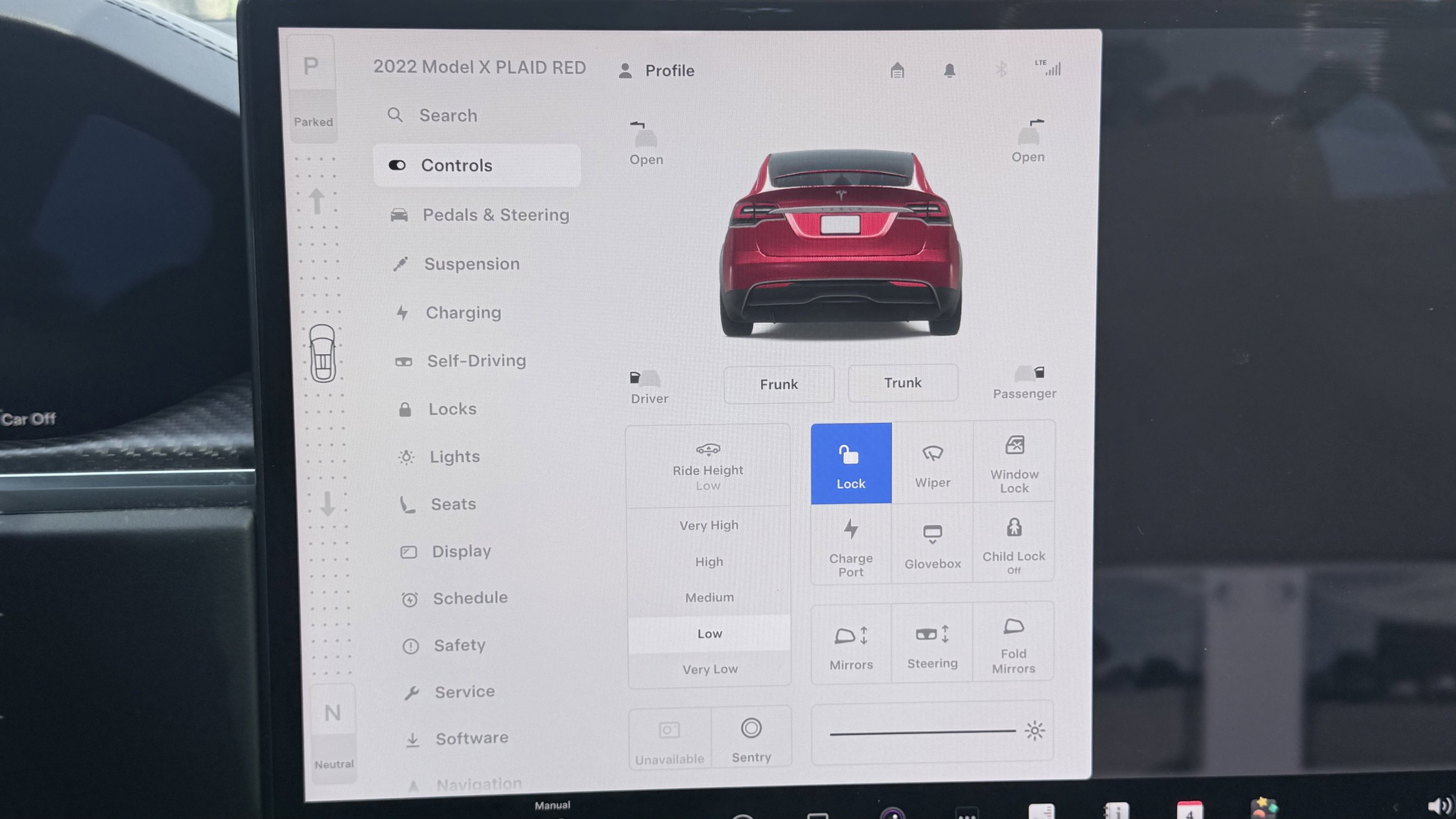Open the Locks menu
This screenshot has width=1456, height=819.
(x=437, y=409)
